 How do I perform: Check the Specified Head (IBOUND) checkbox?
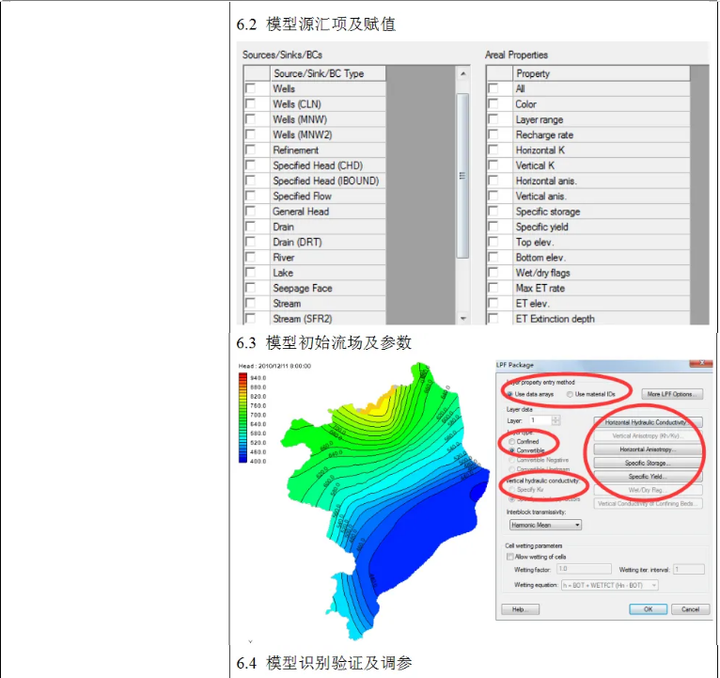pyautogui.click(x=251, y=180)
